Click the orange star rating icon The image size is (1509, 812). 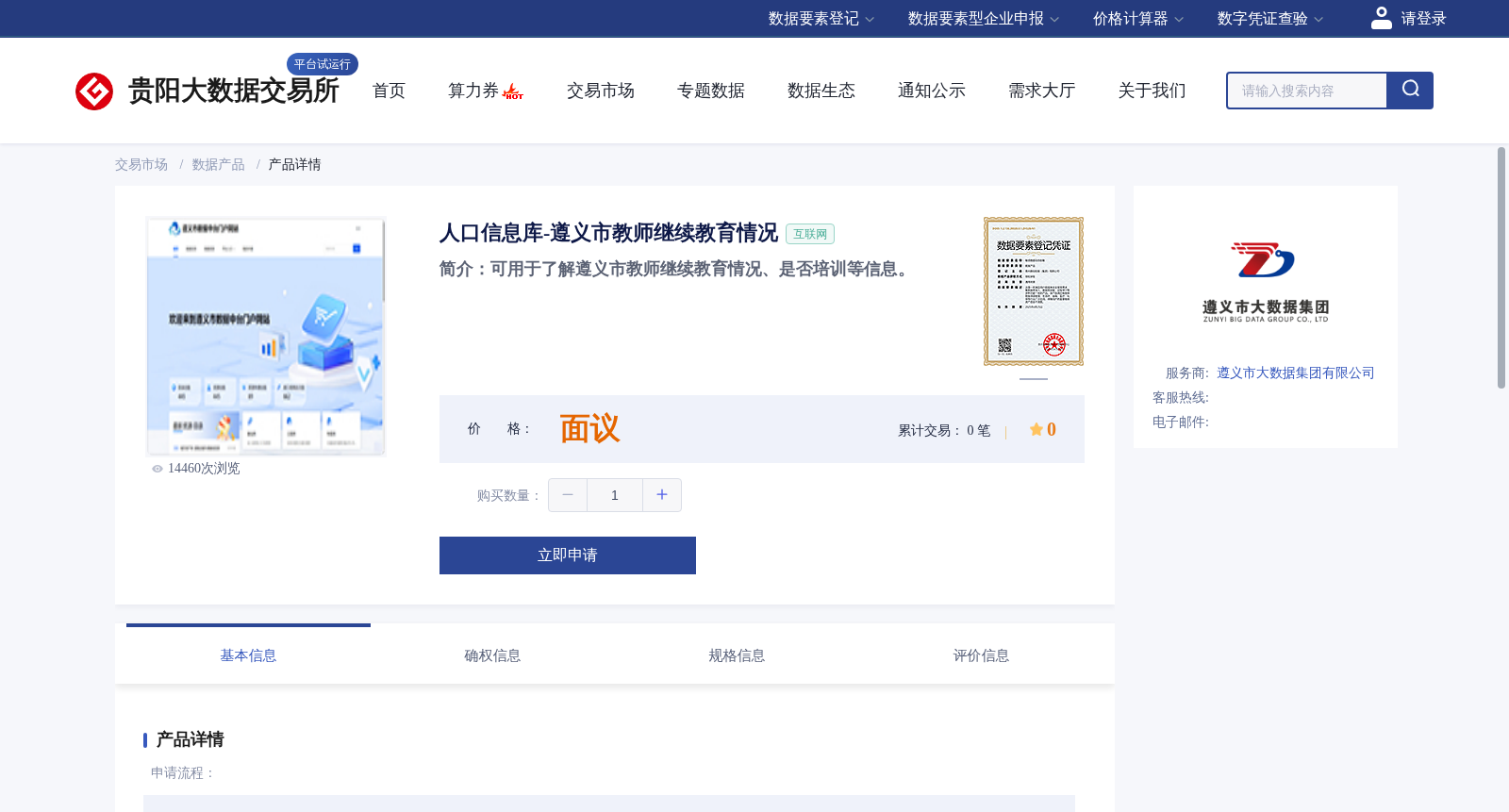[1036, 430]
